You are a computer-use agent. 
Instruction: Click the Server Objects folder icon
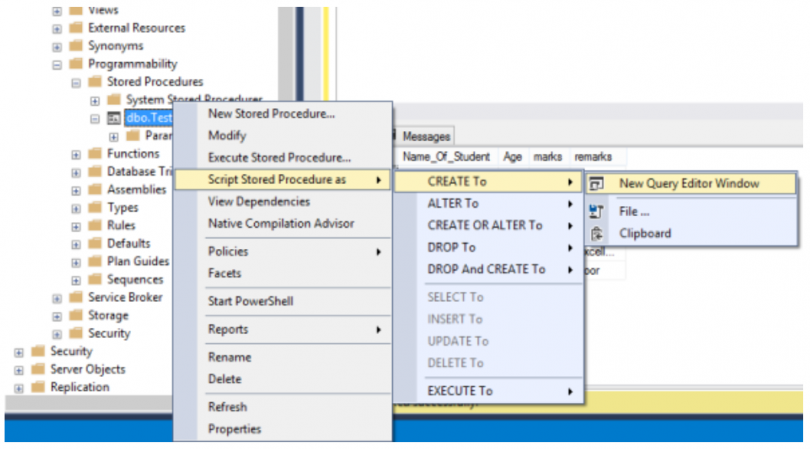39,369
